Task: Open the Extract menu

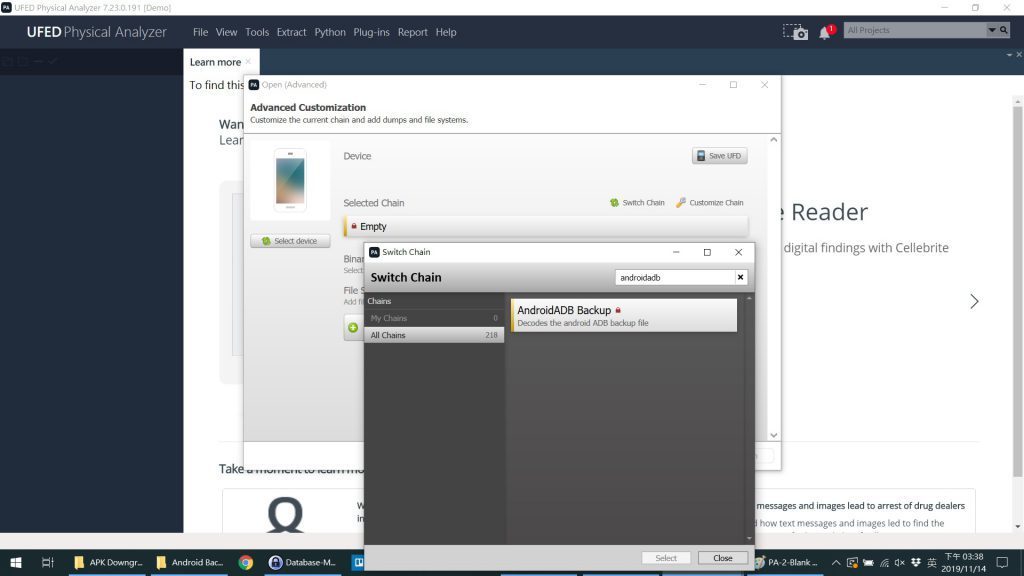Action: 291,32
